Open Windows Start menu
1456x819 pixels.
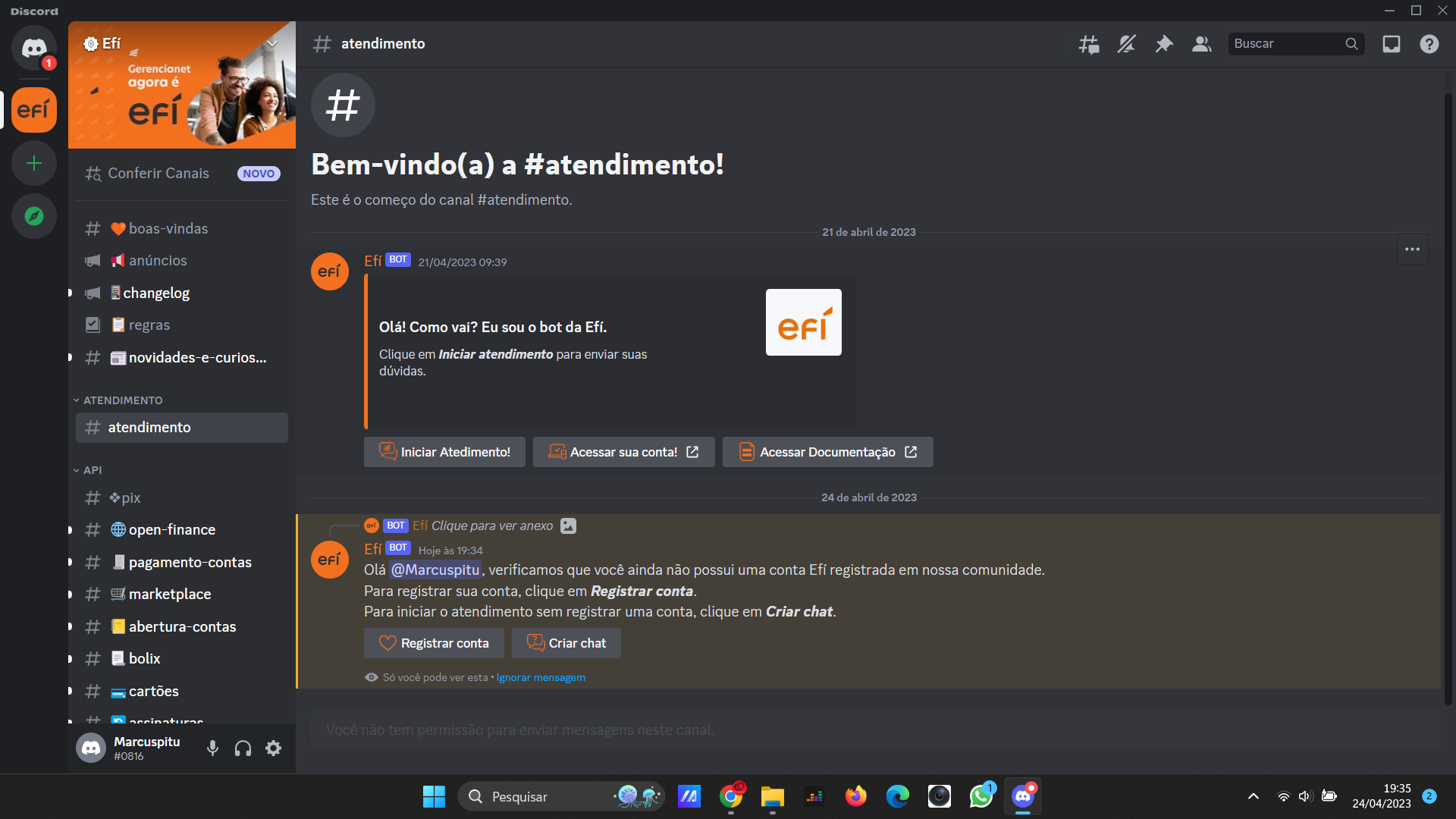[434, 796]
